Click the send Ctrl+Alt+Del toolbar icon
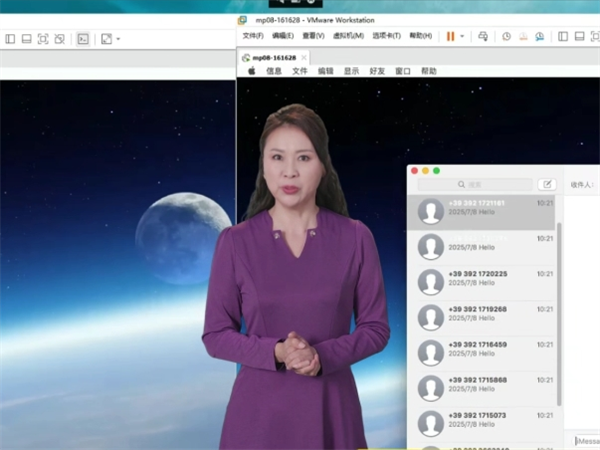This screenshot has height=450, width=600. 483,36
